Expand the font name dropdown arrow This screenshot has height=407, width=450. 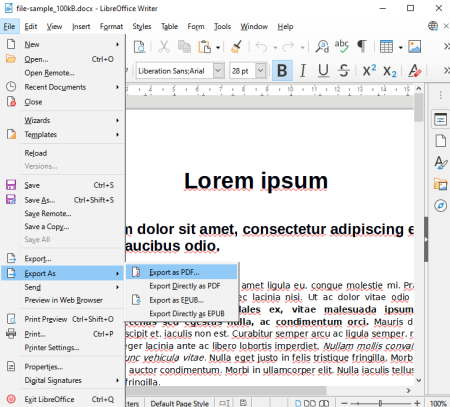coord(219,71)
